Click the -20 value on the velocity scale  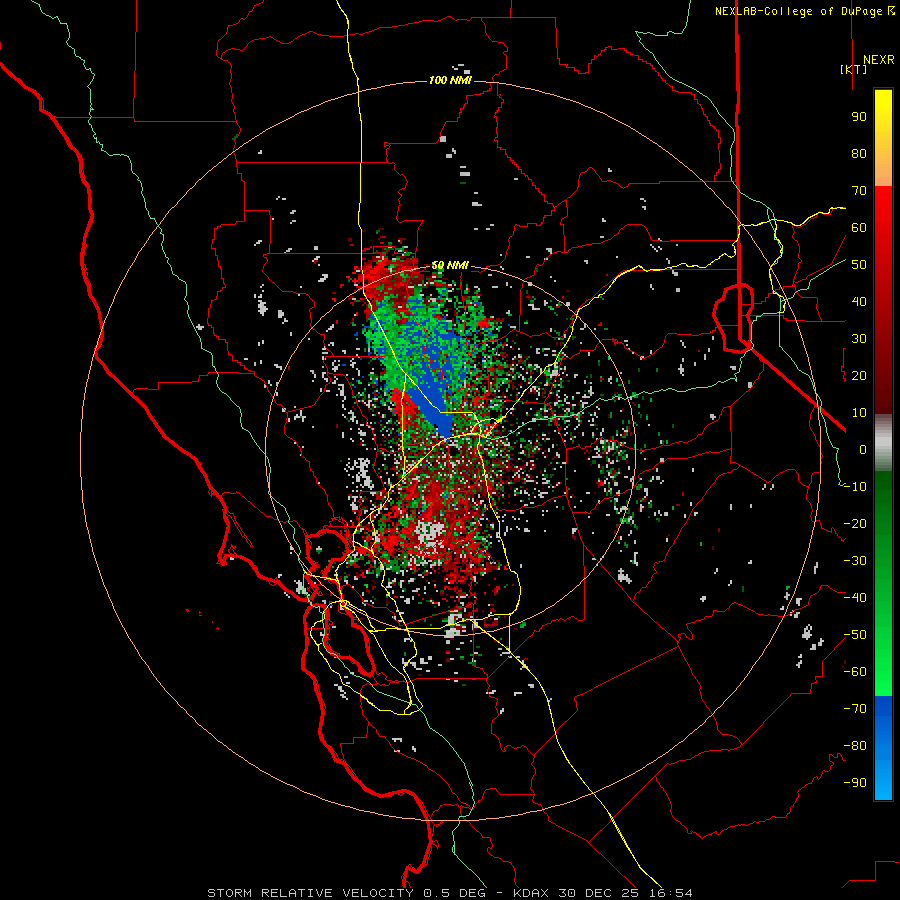point(855,524)
